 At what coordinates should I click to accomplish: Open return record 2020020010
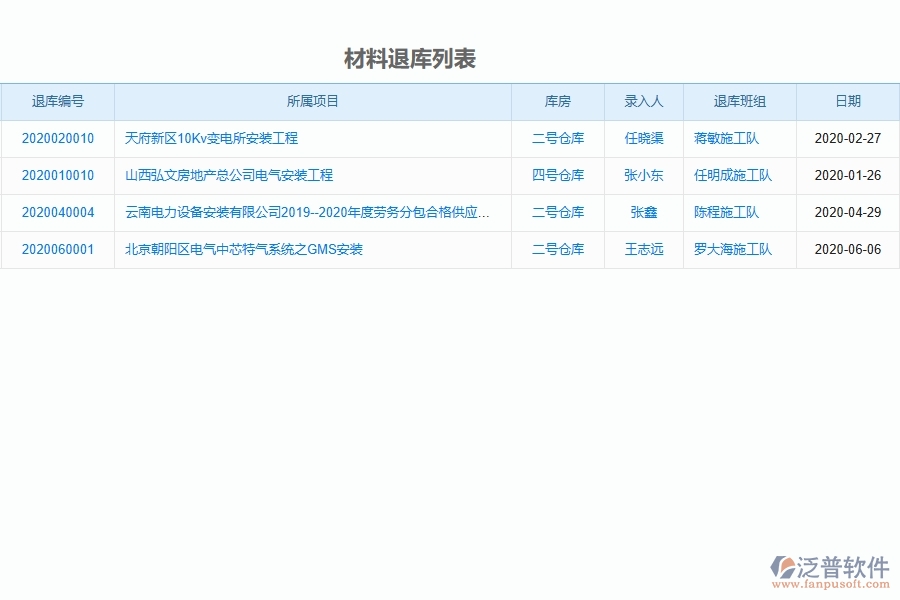pos(55,138)
